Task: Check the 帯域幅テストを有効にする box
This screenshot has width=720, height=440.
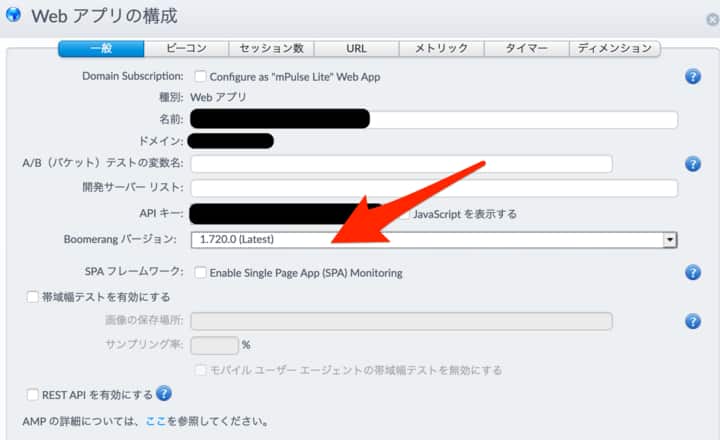Action: pyautogui.click(x=32, y=297)
